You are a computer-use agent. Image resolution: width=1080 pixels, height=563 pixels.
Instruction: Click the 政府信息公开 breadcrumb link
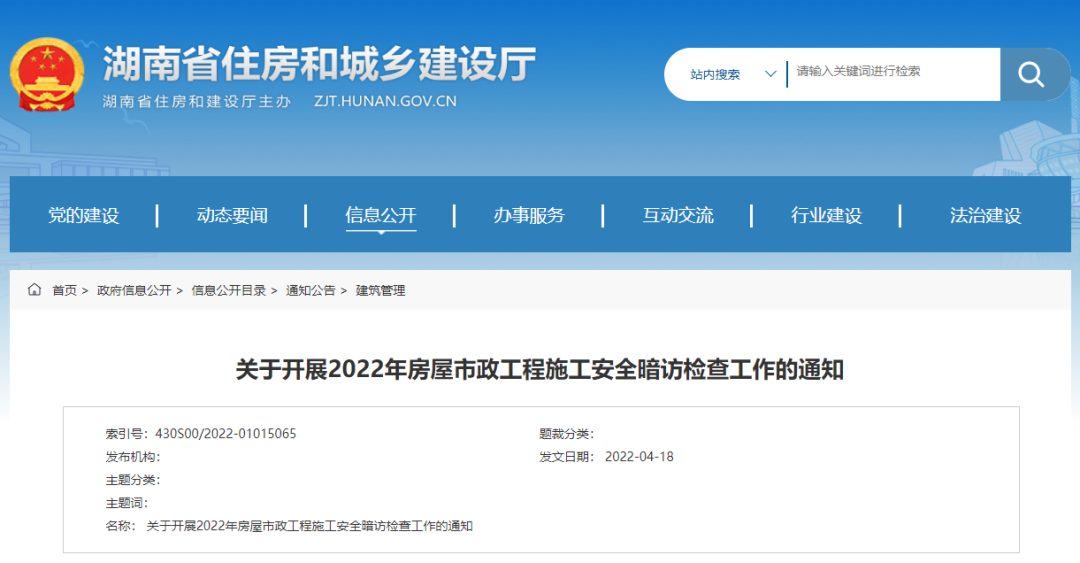pos(134,290)
